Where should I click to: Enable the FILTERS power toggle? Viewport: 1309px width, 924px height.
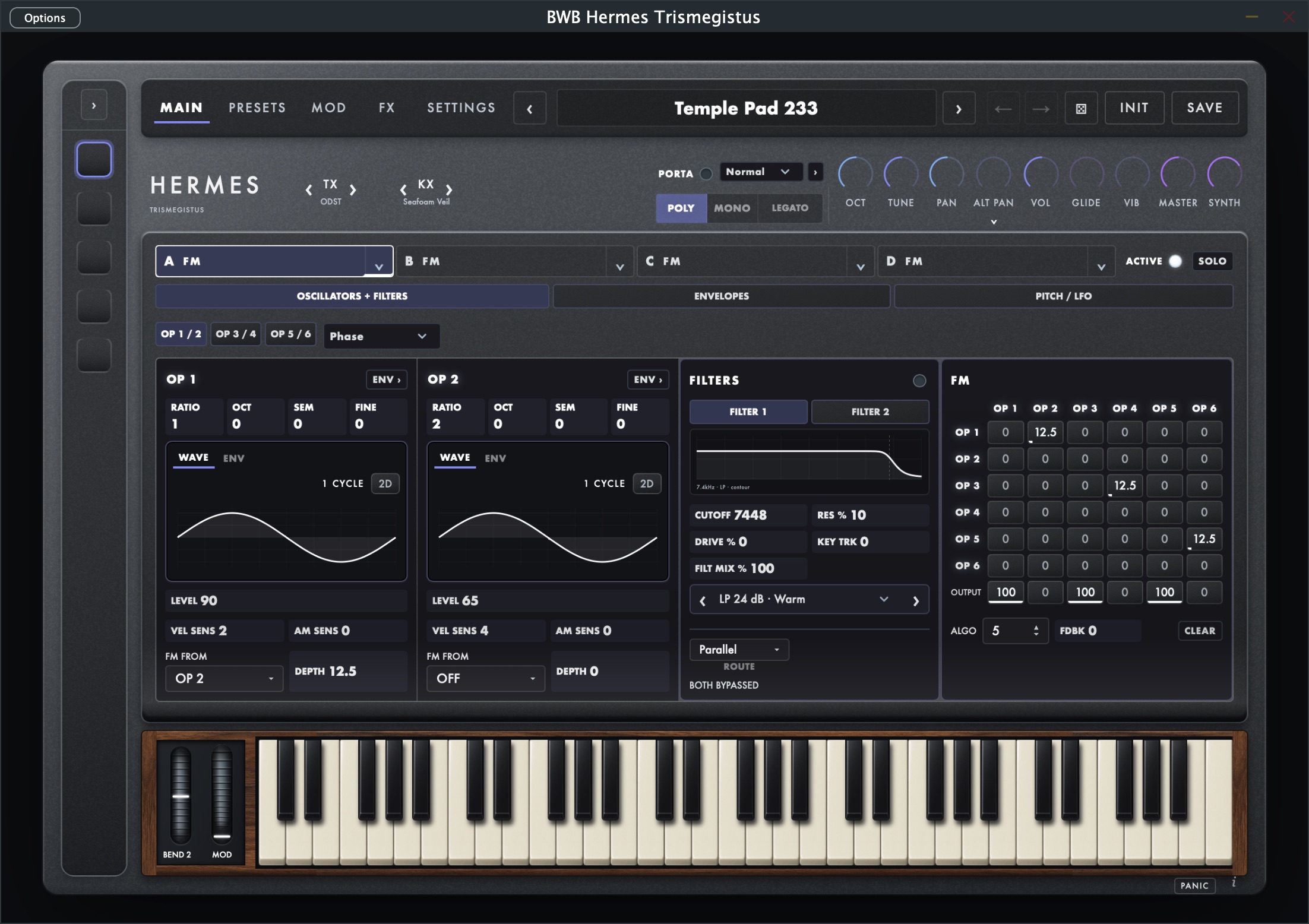(919, 381)
